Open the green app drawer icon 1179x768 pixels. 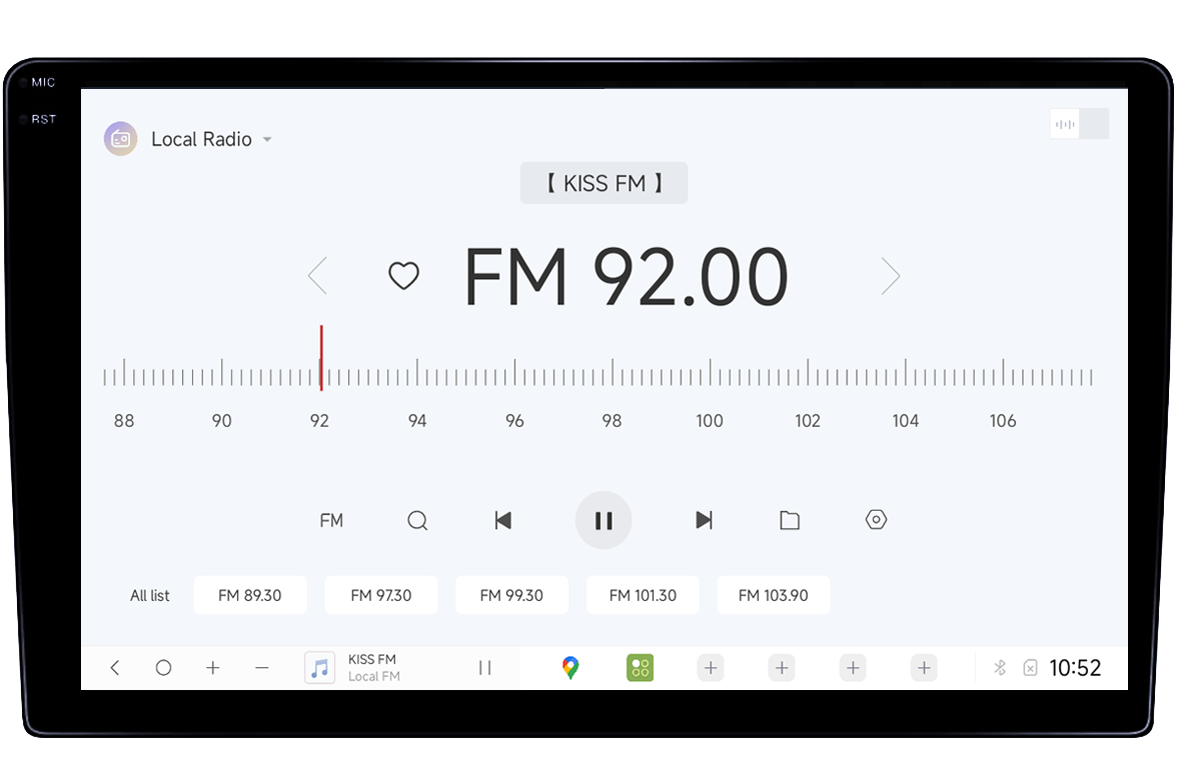(x=640, y=667)
